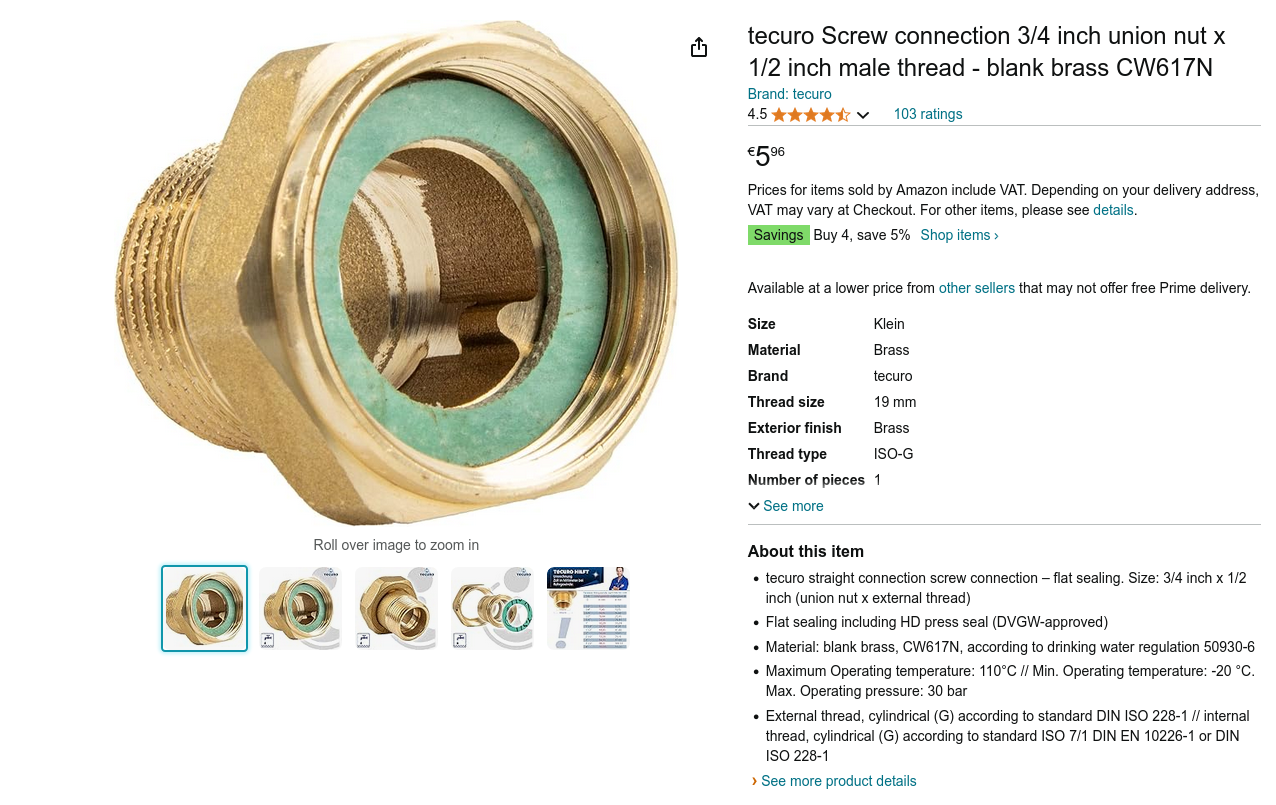Open the tecuro size chart thumbnail
The height and width of the screenshot is (805, 1276).
coord(588,608)
